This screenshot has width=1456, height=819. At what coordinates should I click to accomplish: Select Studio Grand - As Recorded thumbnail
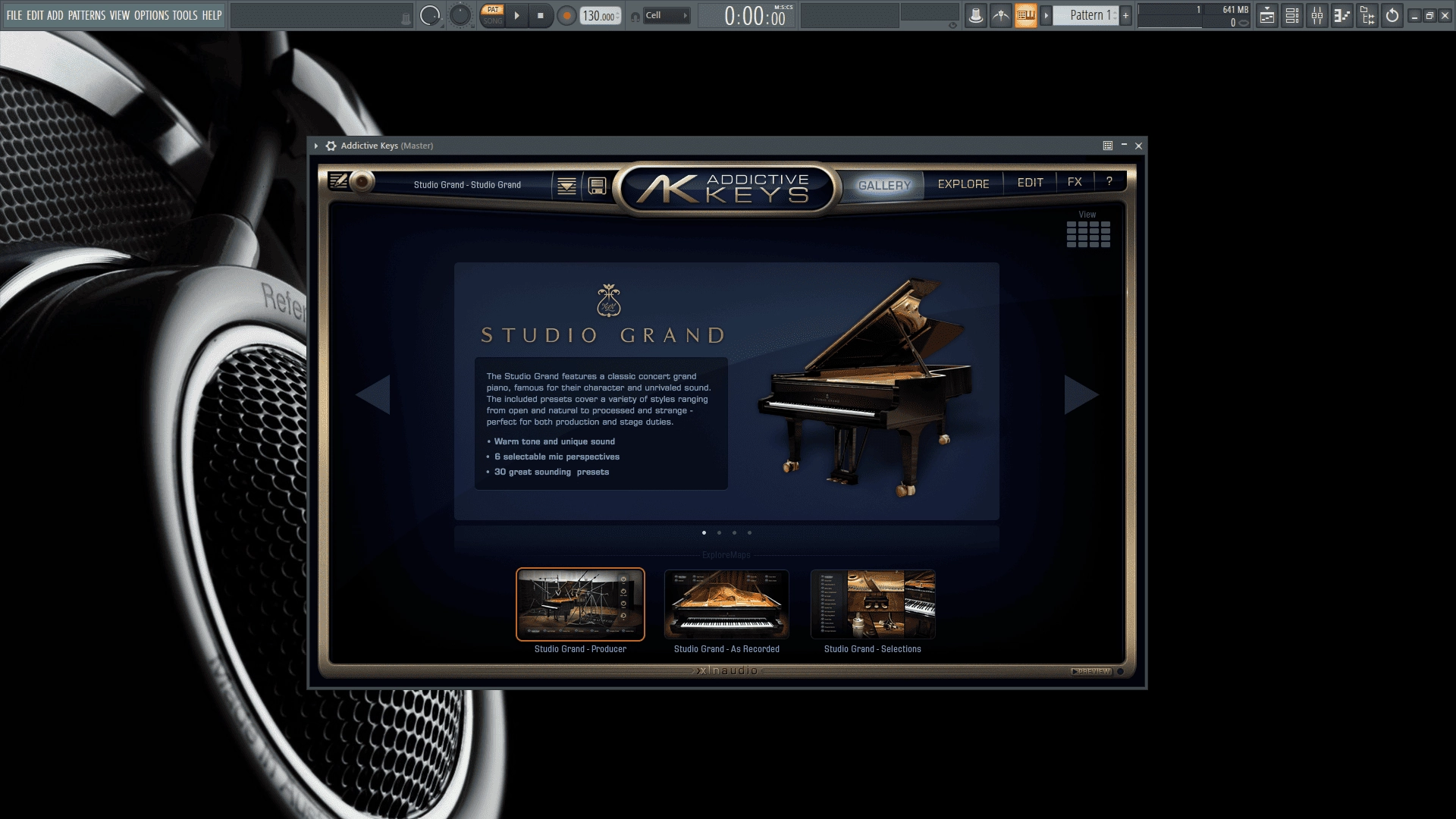(726, 604)
